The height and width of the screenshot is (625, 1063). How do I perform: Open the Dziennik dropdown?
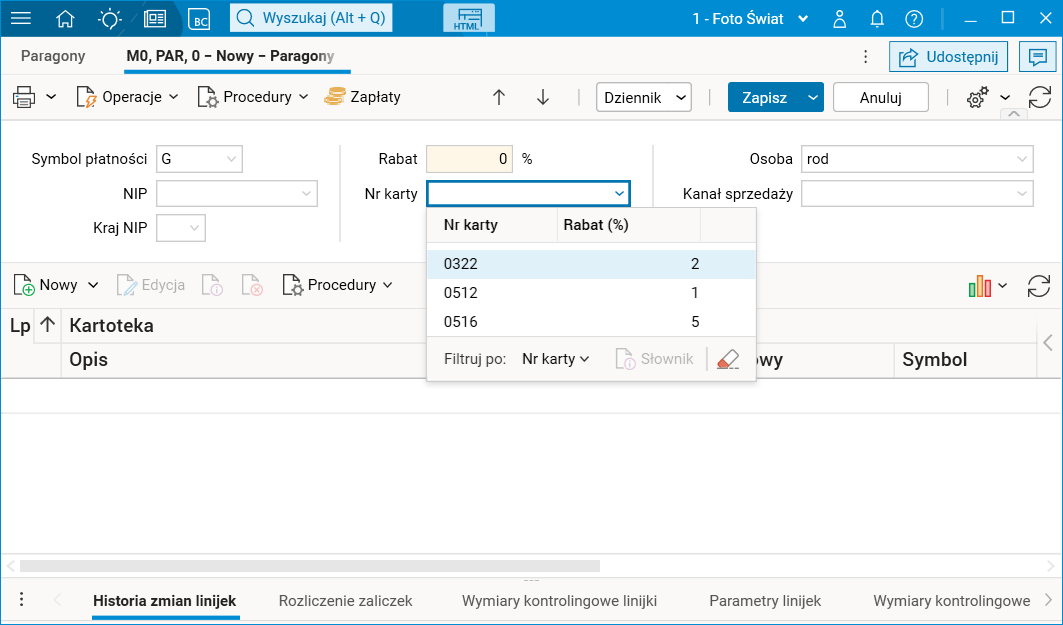coord(643,98)
